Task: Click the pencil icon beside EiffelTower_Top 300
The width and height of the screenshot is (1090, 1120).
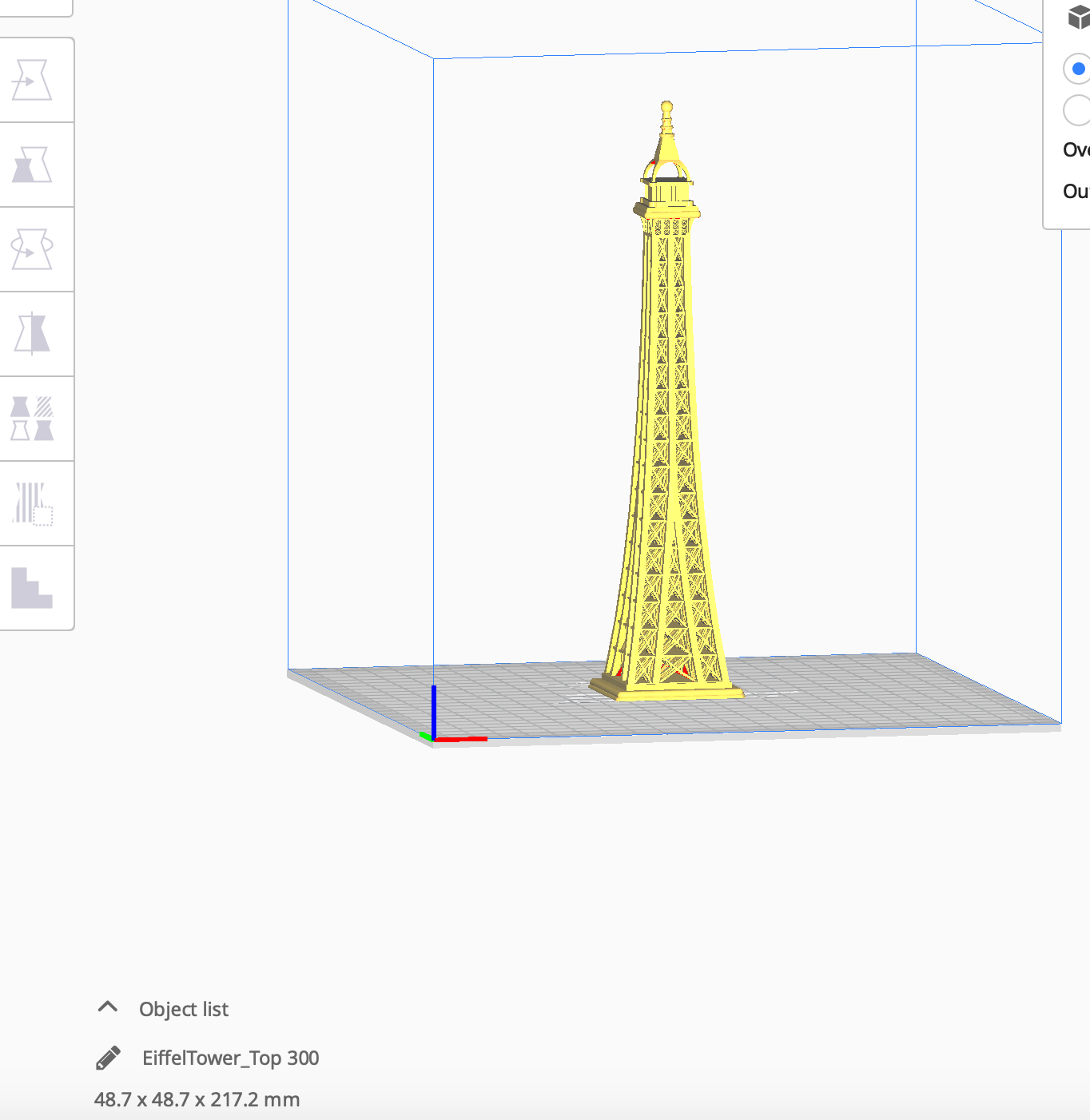Action: (x=108, y=1058)
